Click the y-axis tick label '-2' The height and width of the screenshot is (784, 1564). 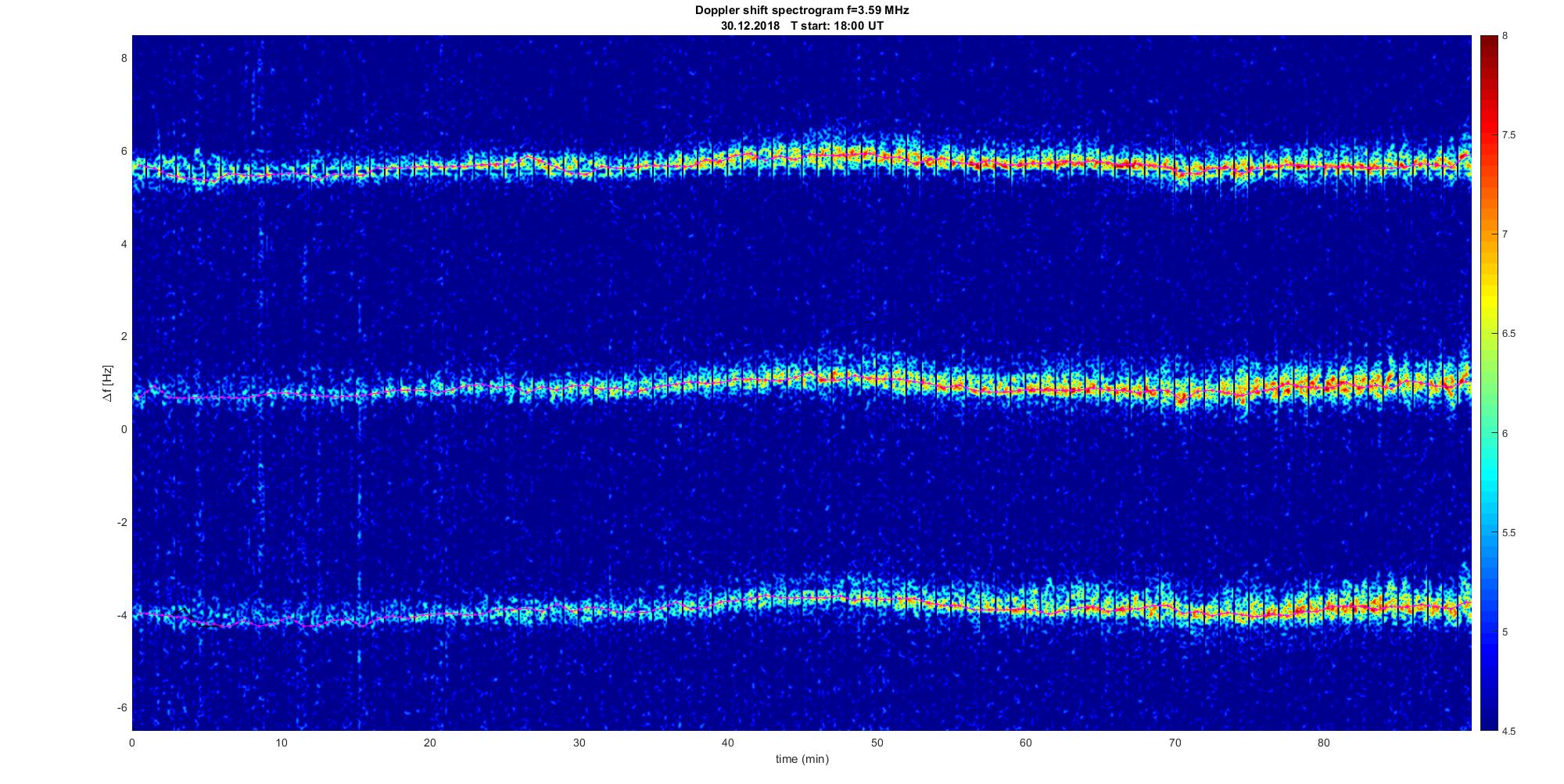[x=122, y=522]
